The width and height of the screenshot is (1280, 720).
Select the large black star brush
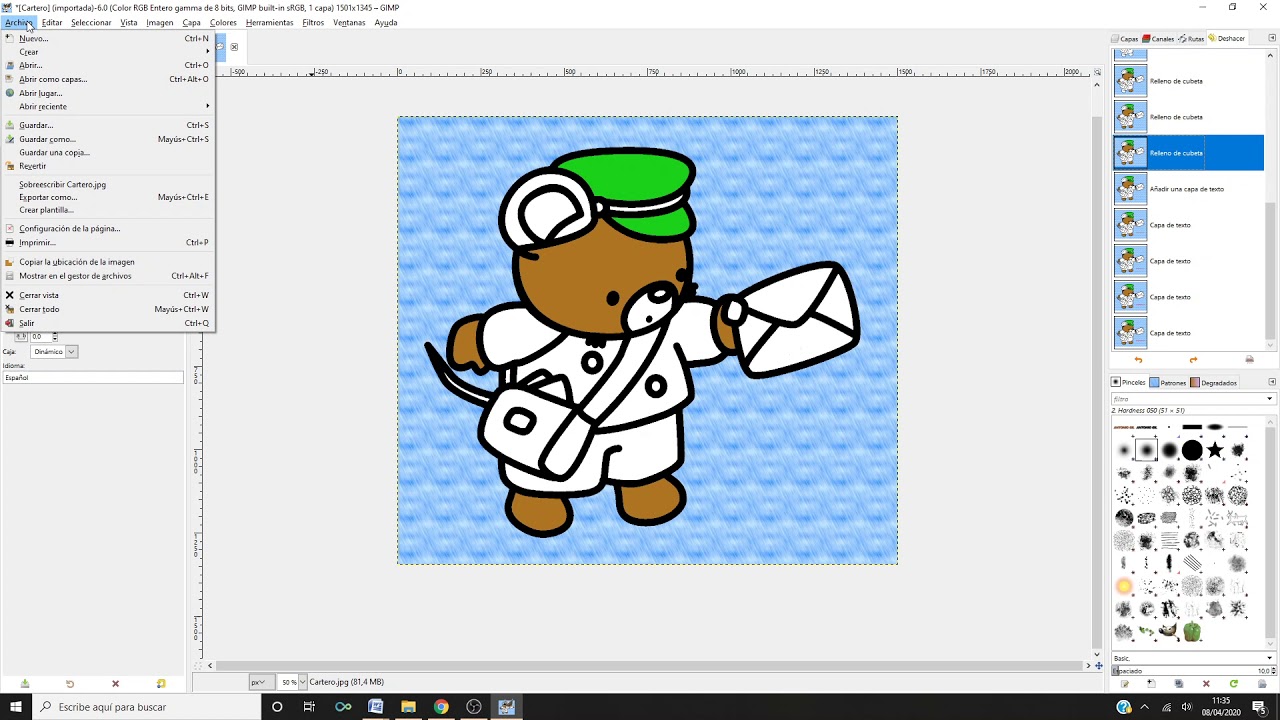(1215, 450)
